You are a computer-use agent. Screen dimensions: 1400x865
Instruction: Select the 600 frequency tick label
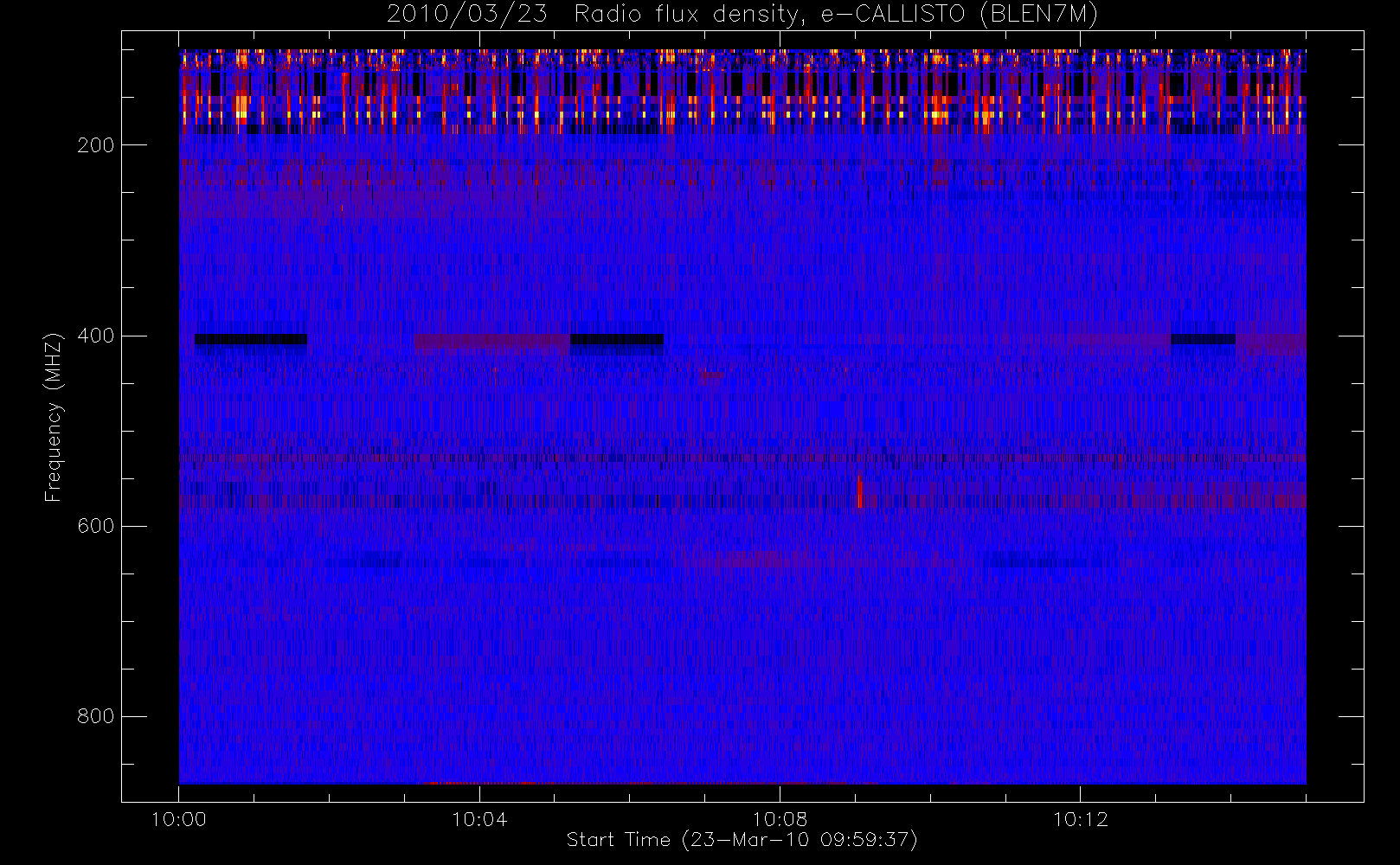(96, 526)
